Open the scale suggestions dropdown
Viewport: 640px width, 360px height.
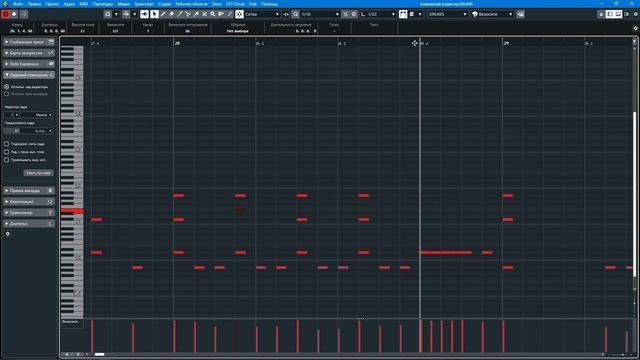click(x=37, y=131)
